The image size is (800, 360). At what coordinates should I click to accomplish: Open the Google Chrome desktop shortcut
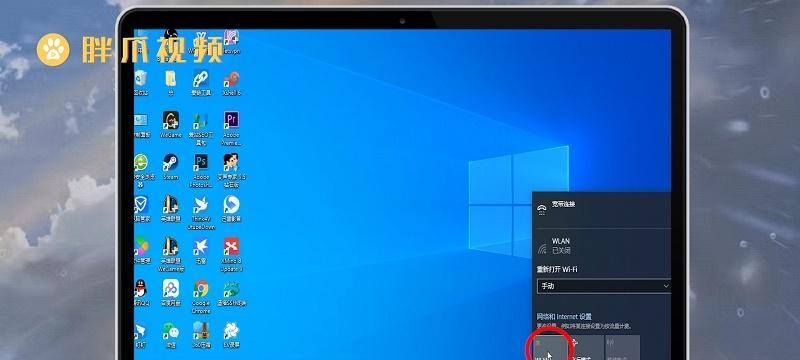(201, 296)
